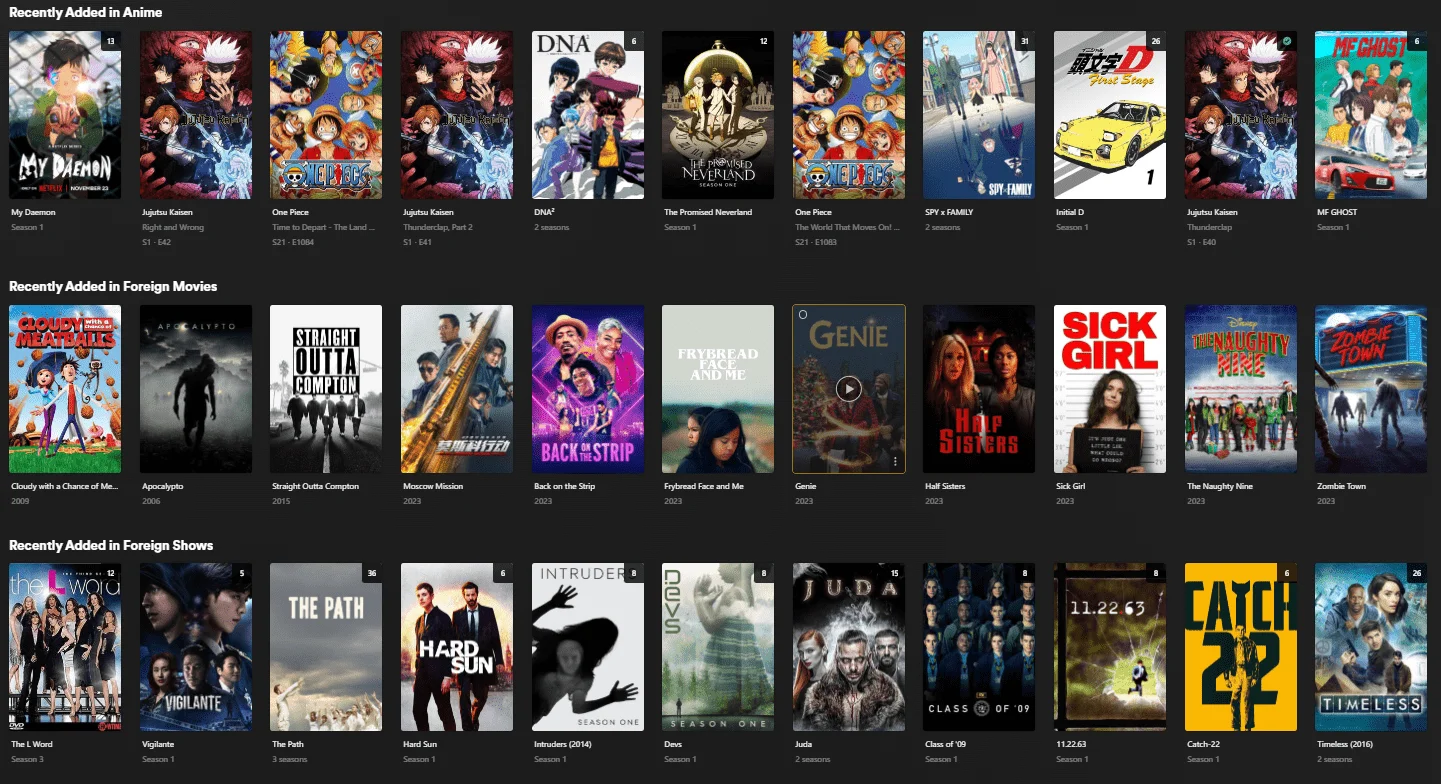This screenshot has height=784, width=1441.
Task: Open The Promised Neverland poster
Action: [718, 115]
